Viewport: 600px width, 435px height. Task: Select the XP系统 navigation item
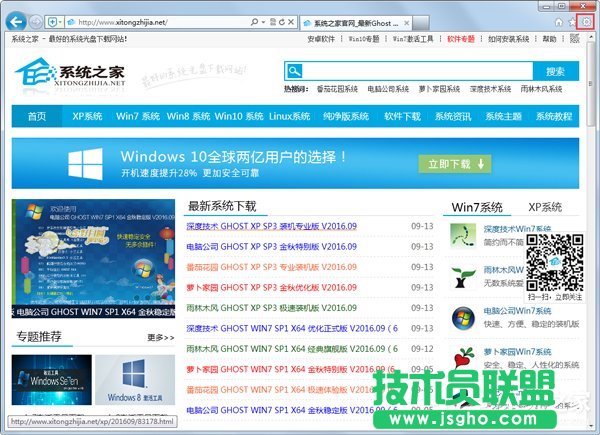coord(87,116)
